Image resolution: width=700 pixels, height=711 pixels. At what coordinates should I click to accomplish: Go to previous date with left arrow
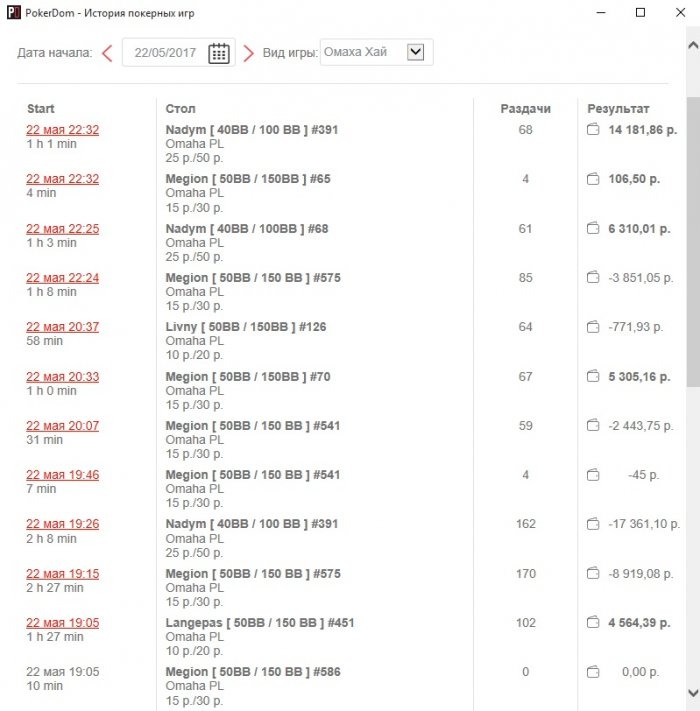point(107,53)
